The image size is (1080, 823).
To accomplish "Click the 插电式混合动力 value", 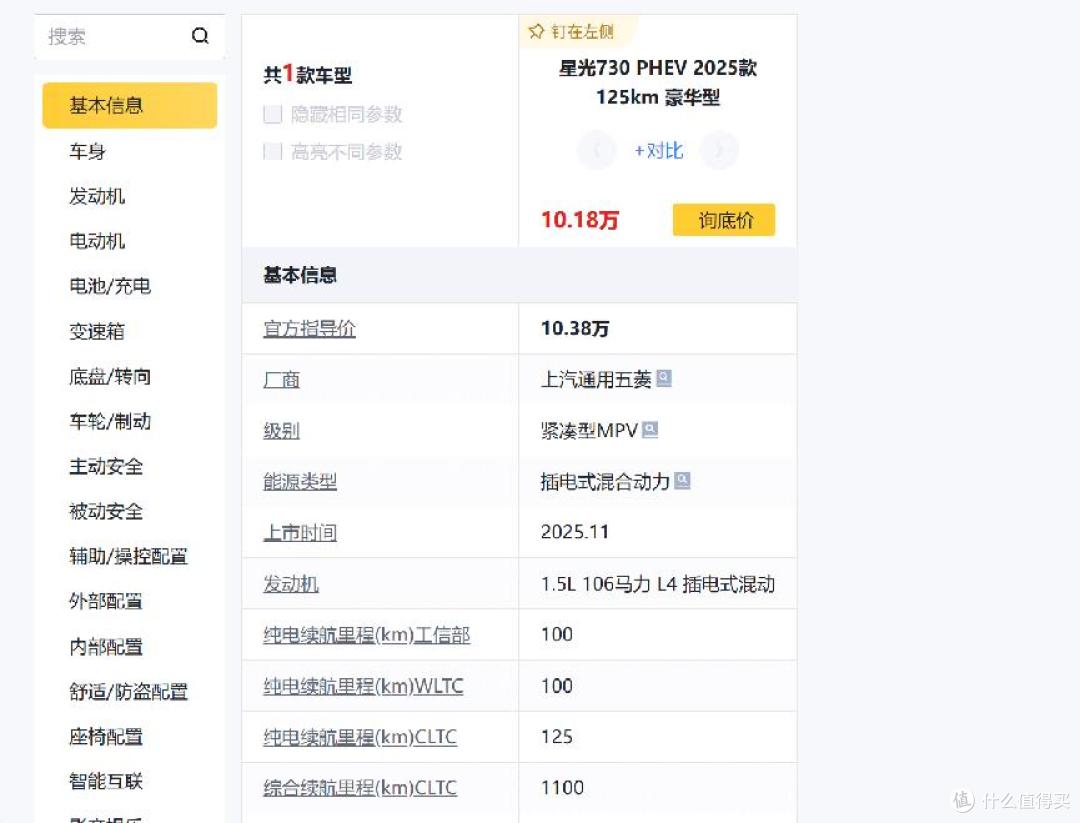I will (x=605, y=481).
